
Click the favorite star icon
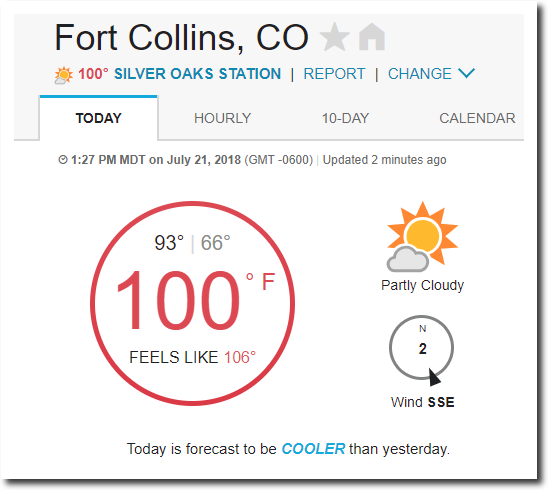pos(334,37)
